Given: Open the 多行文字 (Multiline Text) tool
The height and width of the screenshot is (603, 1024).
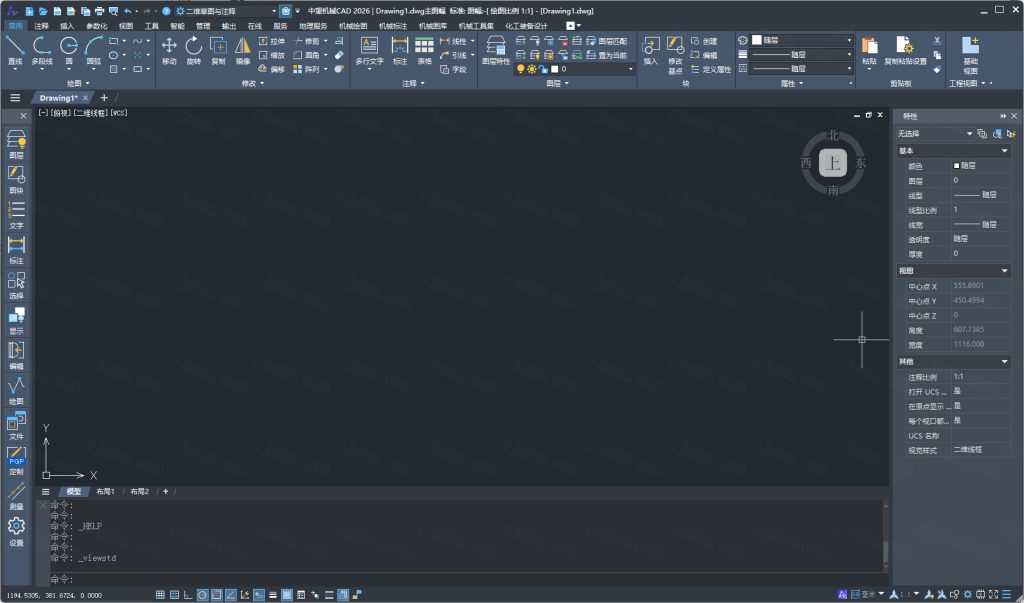Looking at the screenshot, I should [x=369, y=48].
